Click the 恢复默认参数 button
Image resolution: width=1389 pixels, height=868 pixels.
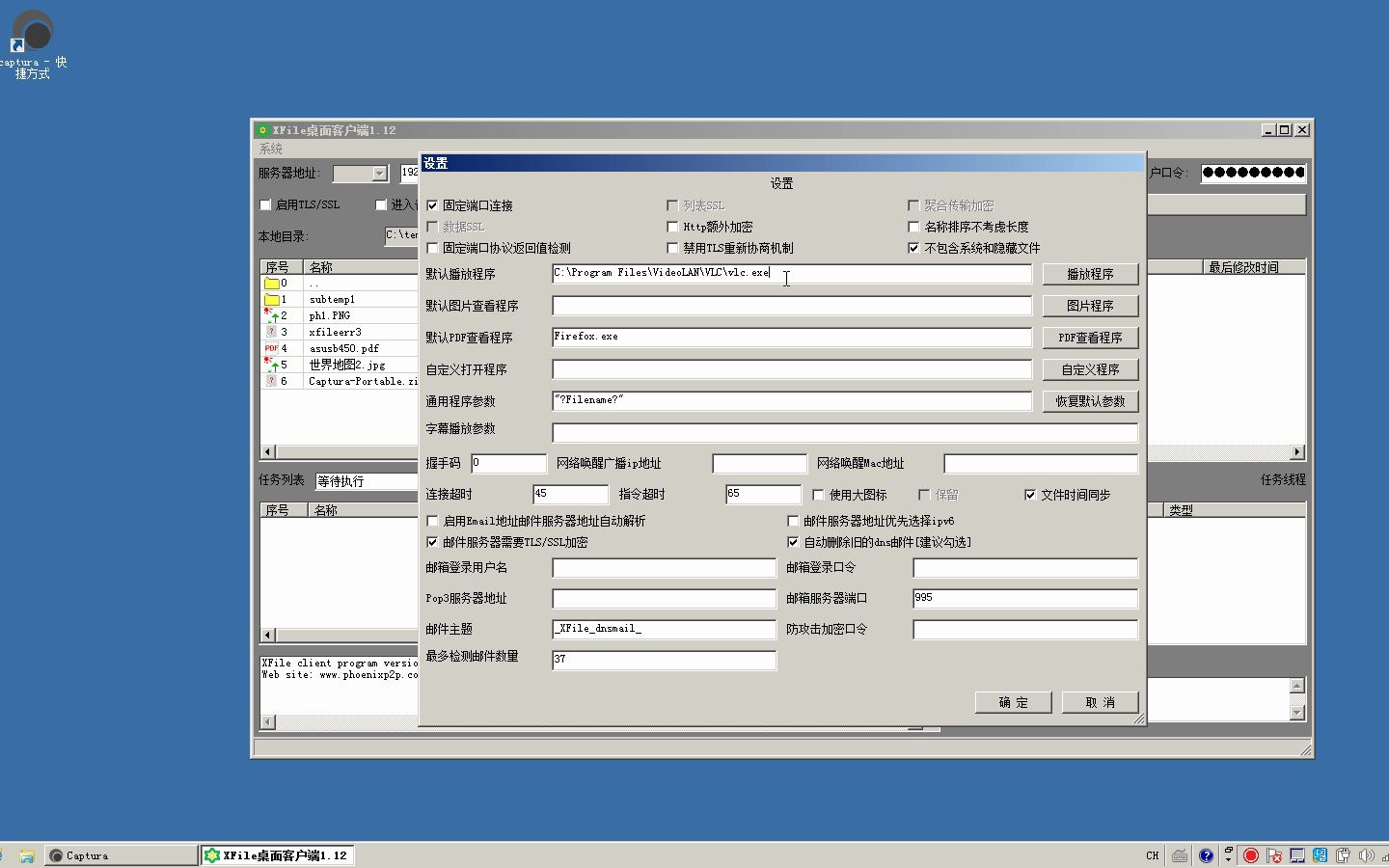[1090, 401]
